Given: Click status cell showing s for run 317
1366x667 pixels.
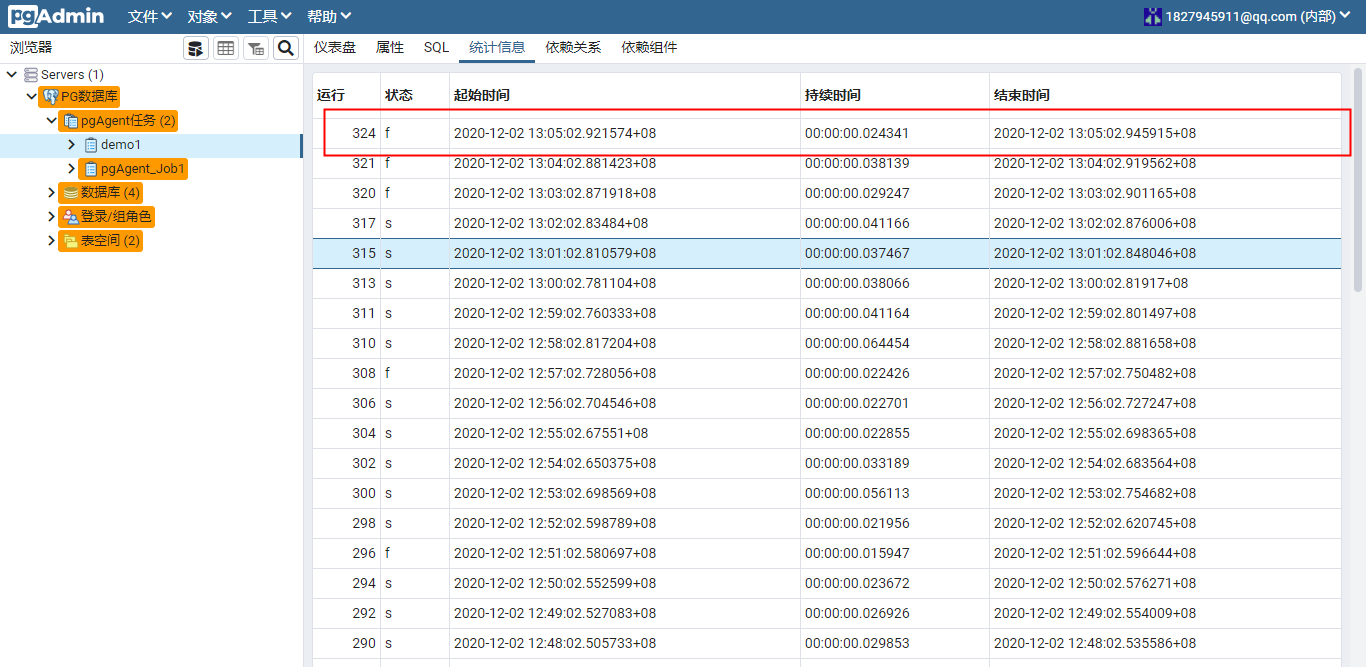Looking at the screenshot, I should [x=388, y=223].
